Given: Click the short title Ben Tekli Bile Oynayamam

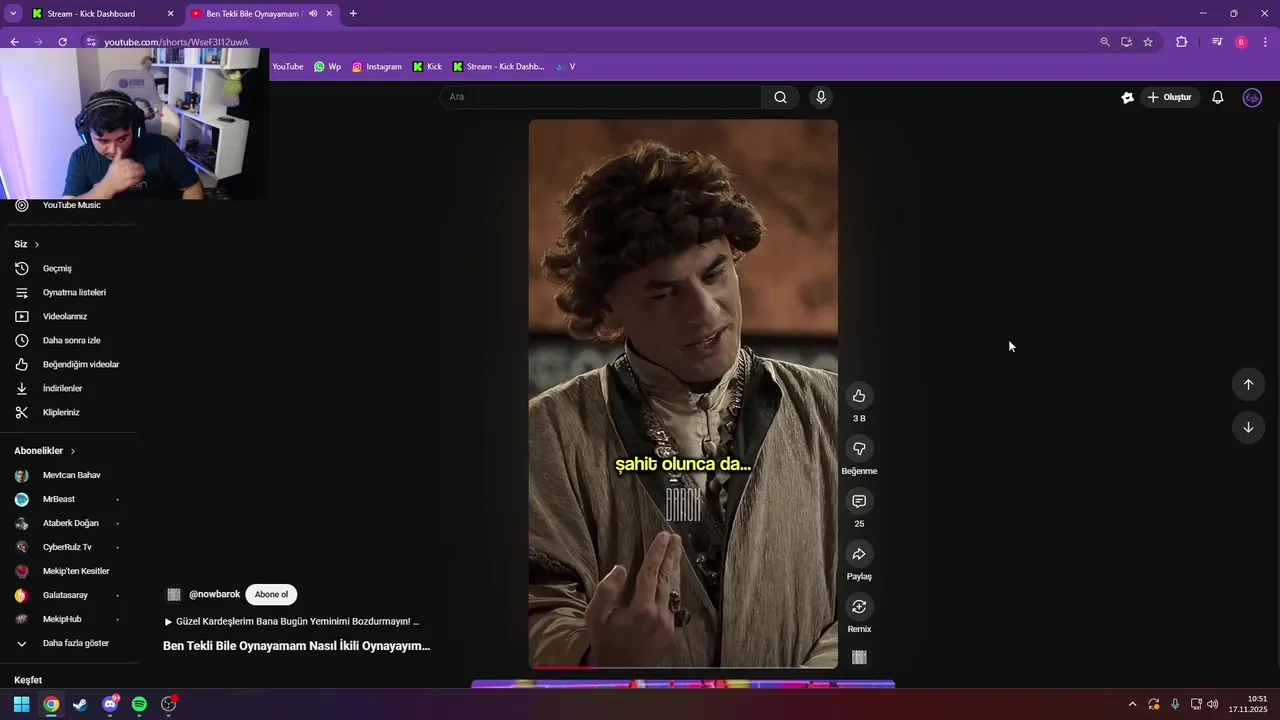Looking at the screenshot, I should (296, 646).
